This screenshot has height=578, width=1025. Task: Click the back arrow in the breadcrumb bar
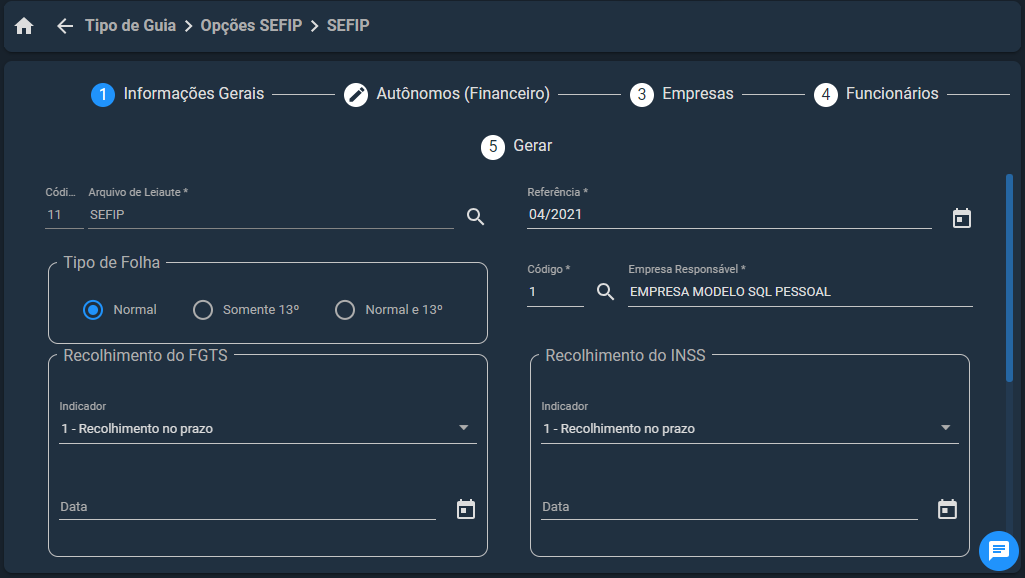click(x=65, y=26)
